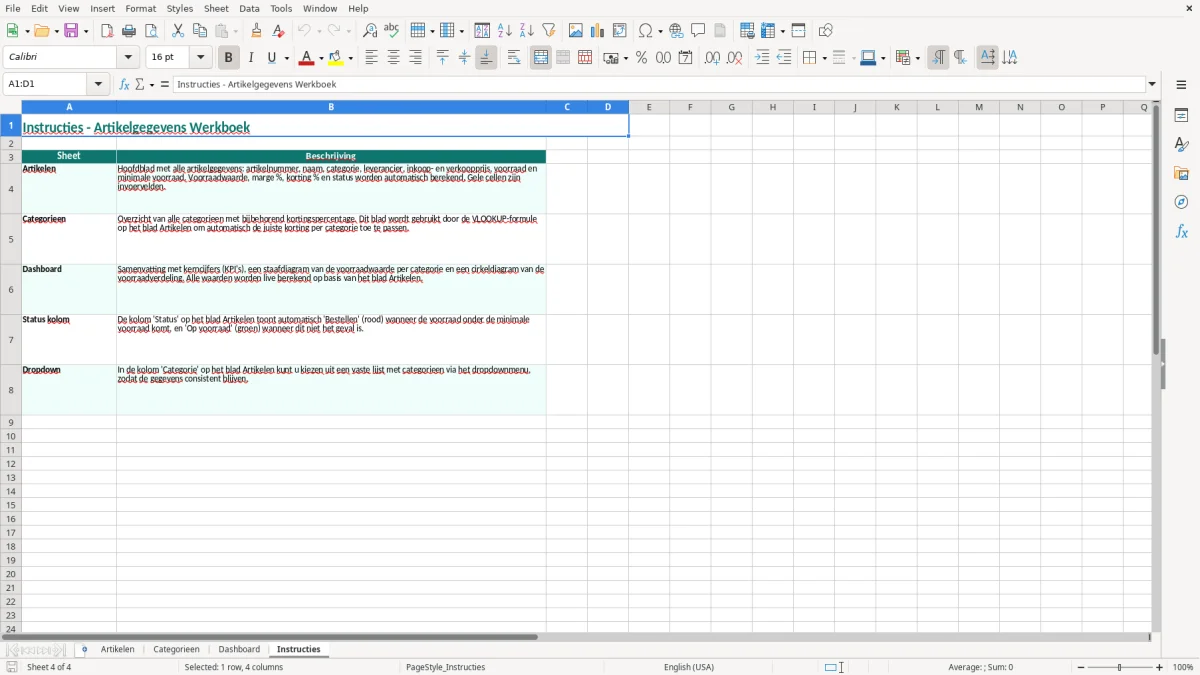The width and height of the screenshot is (1200, 675).
Task: Open the Conditional Formatting dropdown arrow
Action: pyautogui.click(x=917, y=58)
